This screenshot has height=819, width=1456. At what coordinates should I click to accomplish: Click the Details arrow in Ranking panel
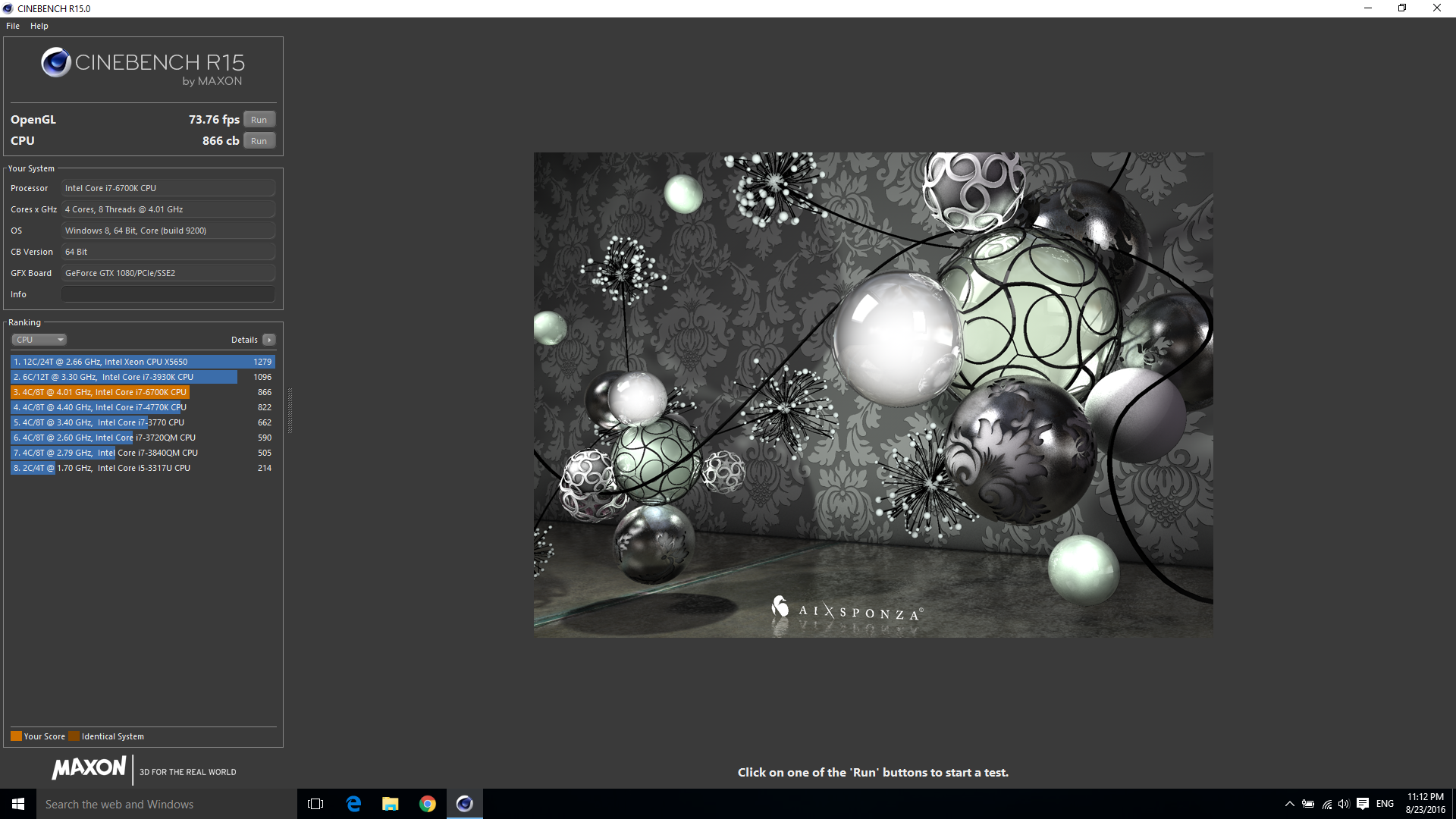(x=268, y=339)
